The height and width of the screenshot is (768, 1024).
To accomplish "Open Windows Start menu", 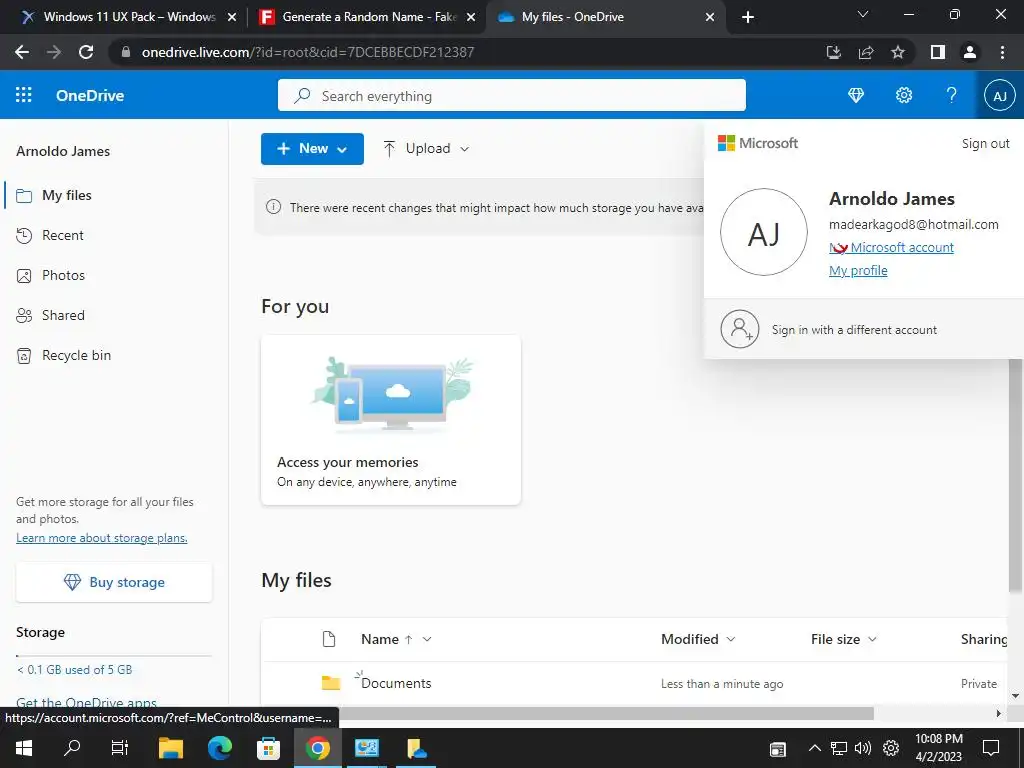I will pos(24,748).
